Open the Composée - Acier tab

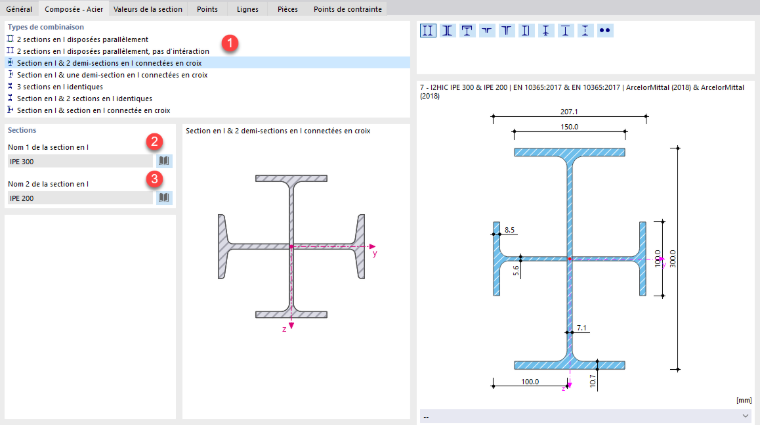tap(74, 9)
